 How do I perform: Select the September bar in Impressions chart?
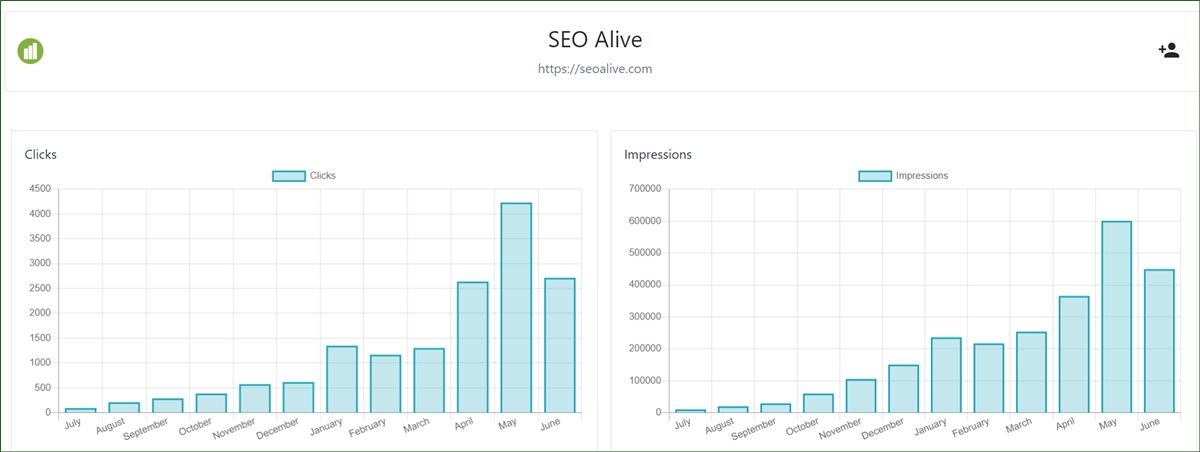pyautogui.click(x=775, y=408)
